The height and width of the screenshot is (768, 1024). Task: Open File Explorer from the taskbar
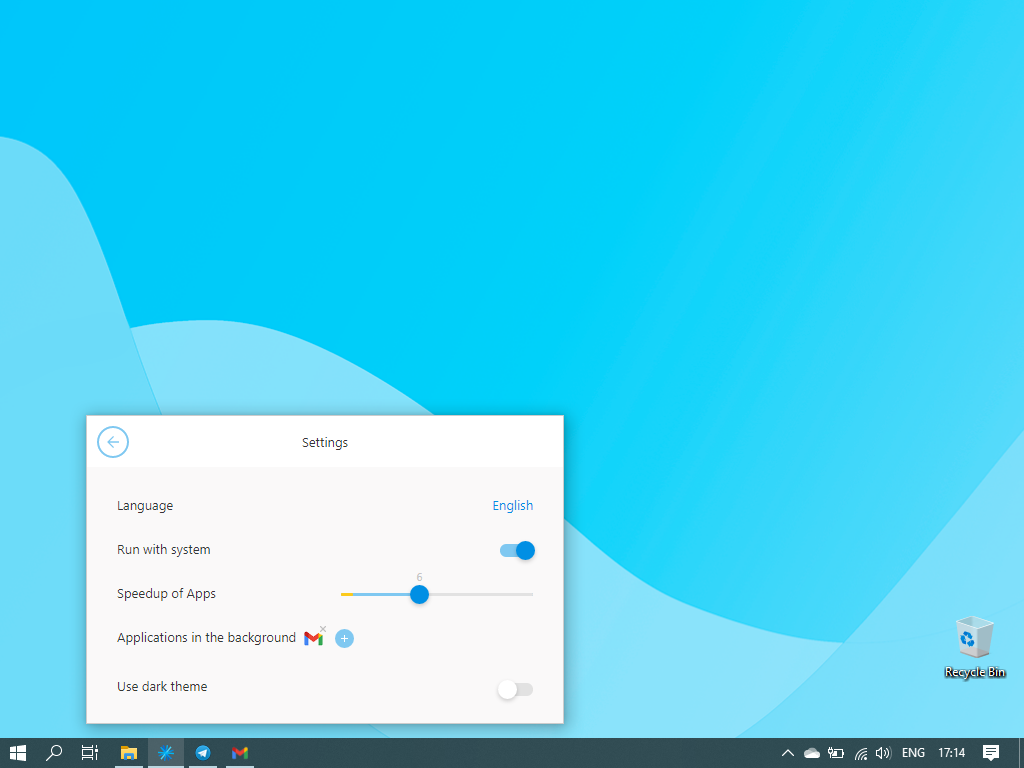[x=129, y=753]
